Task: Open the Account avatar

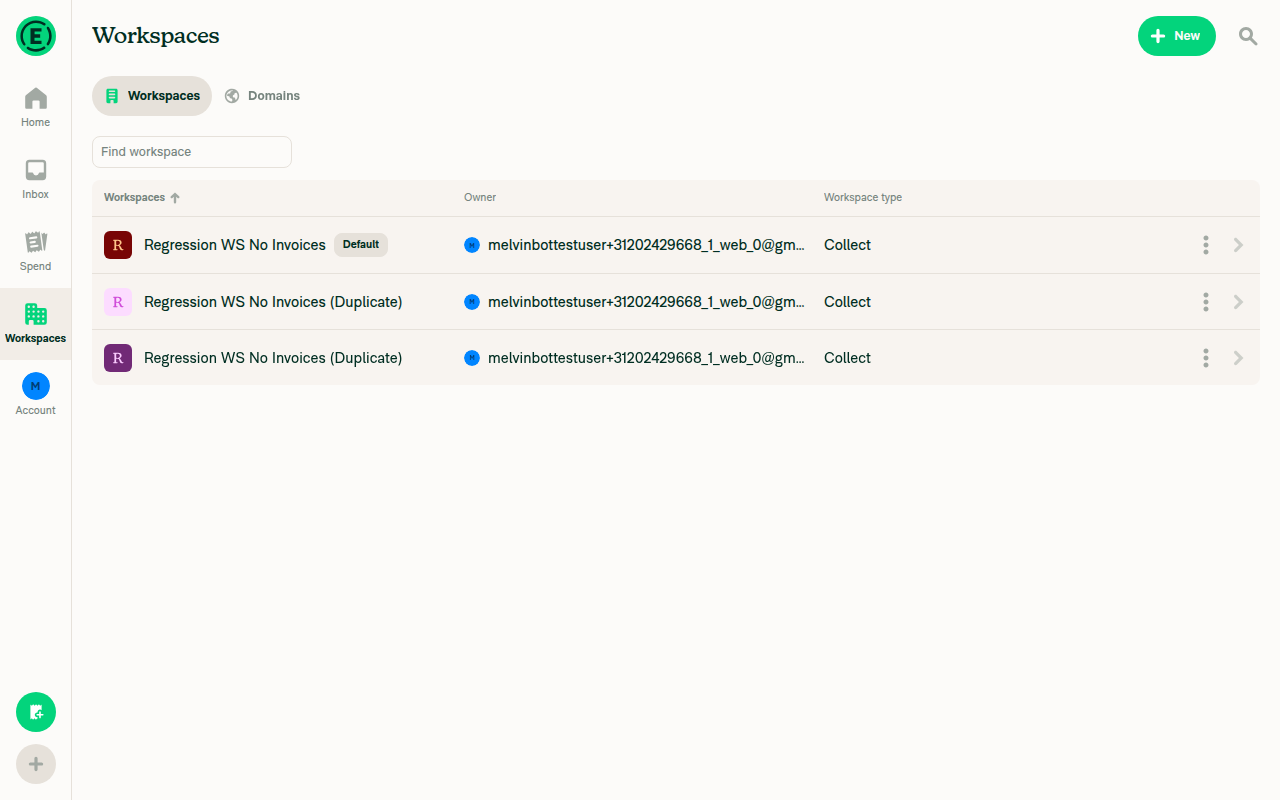Action: click(36, 386)
